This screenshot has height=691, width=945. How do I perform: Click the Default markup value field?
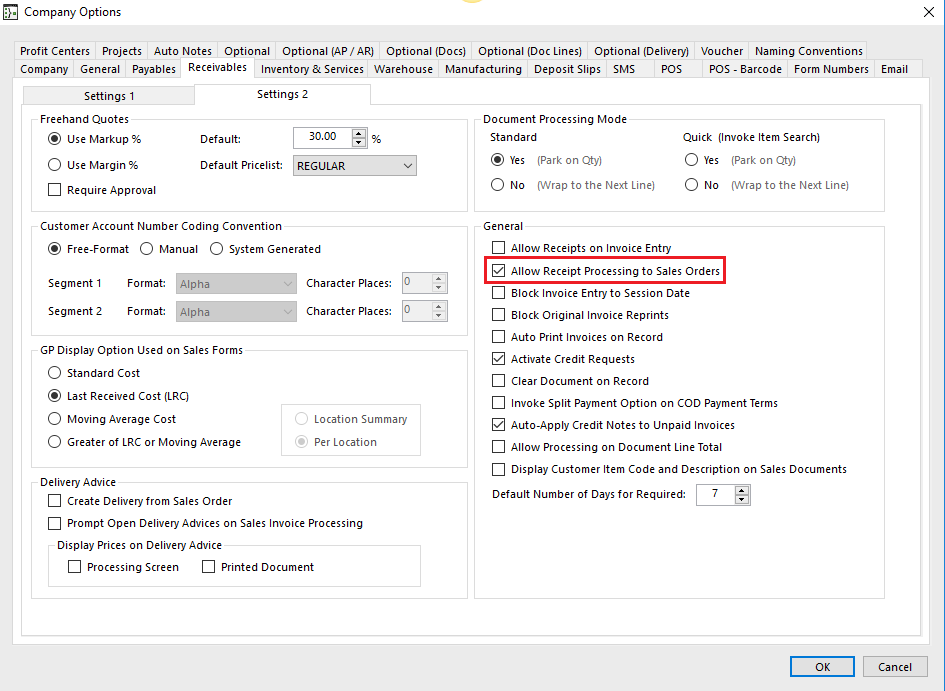[323, 137]
